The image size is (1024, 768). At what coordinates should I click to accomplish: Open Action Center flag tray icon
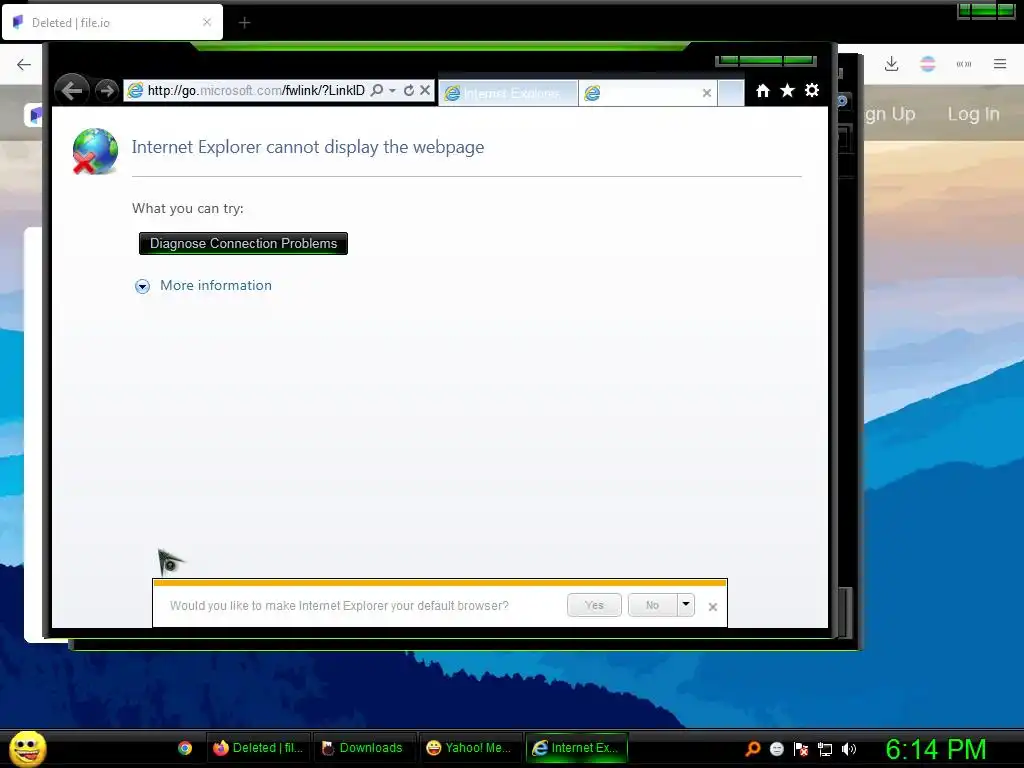[801, 749]
